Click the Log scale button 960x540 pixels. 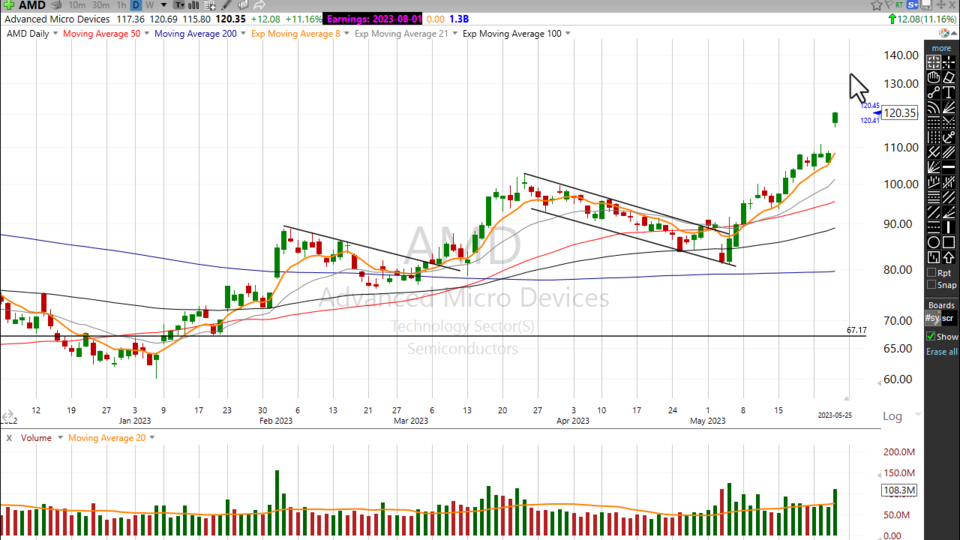point(893,415)
